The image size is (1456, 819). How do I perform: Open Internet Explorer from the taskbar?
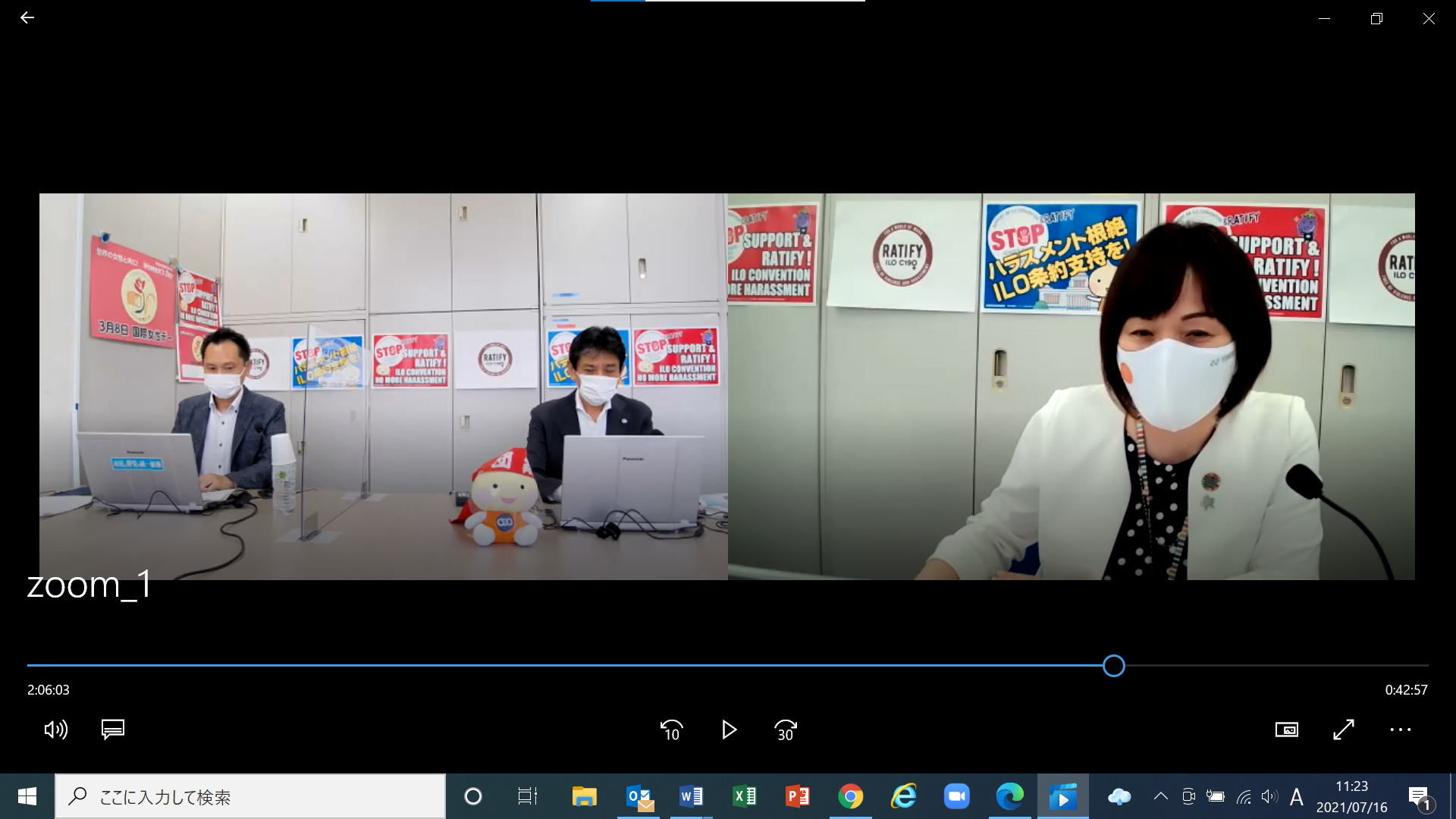(x=904, y=796)
